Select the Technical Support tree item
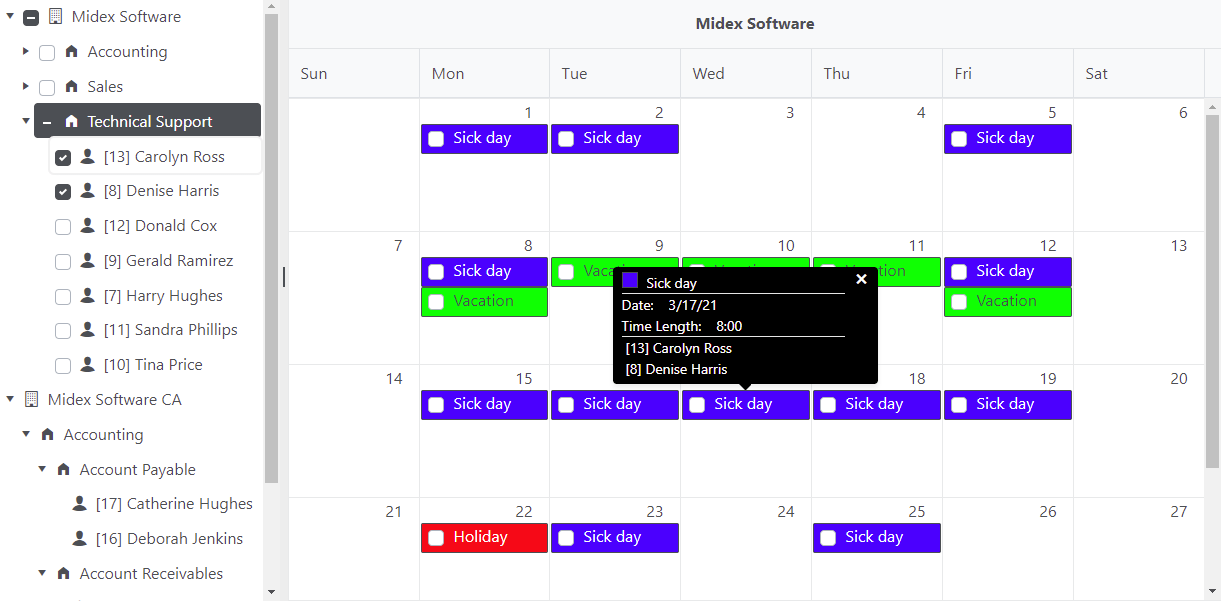1221x601 pixels. 149,122
